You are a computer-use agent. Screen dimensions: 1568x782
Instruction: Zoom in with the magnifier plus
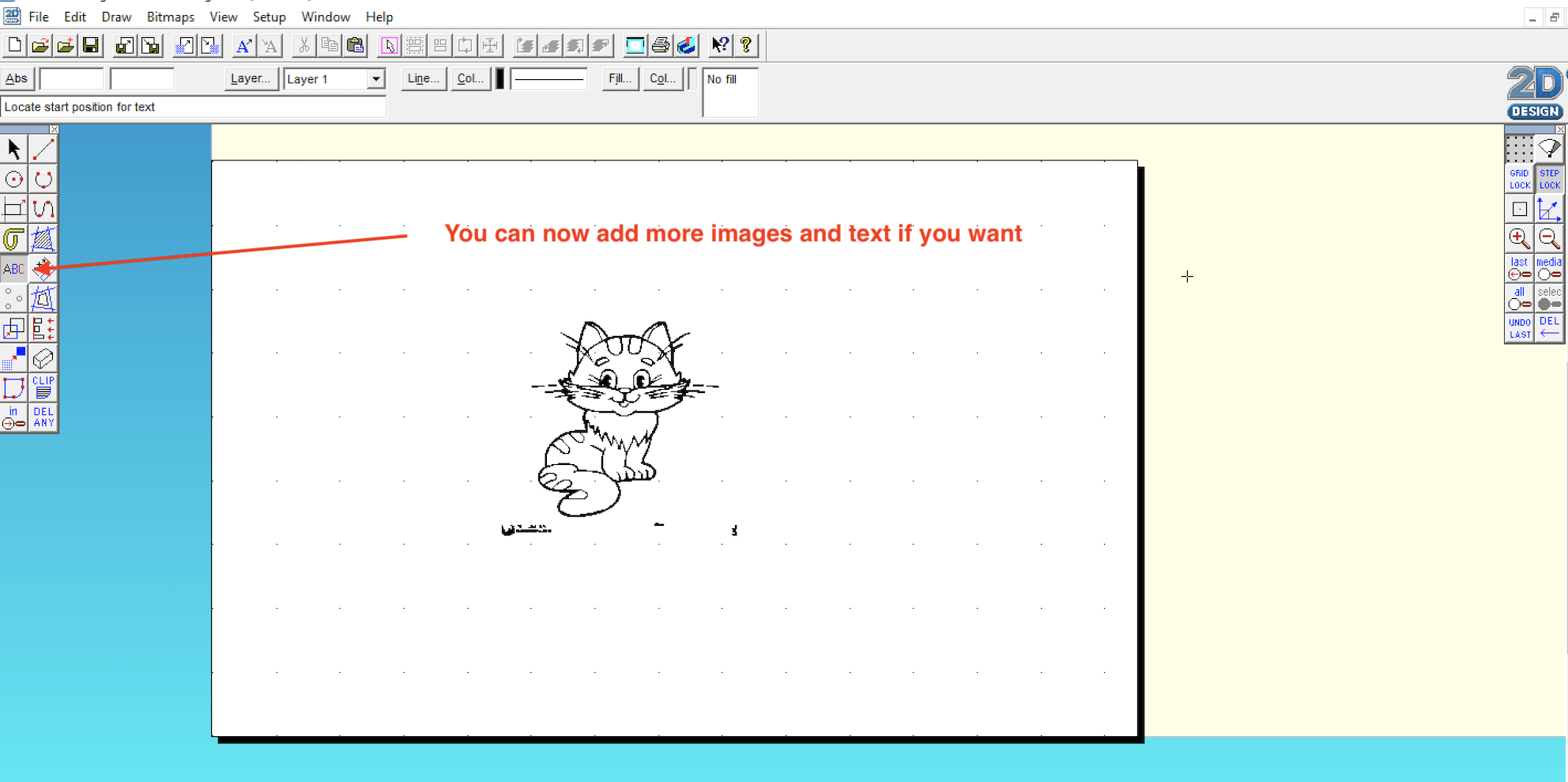point(1518,238)
